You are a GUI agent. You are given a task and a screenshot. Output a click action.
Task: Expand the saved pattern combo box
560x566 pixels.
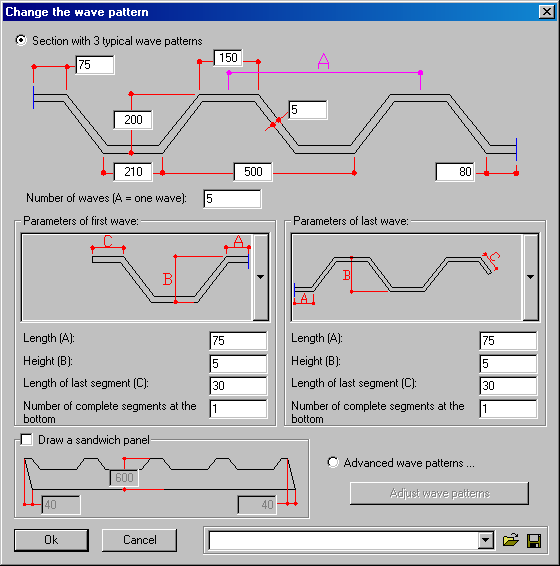pos(486,540)
